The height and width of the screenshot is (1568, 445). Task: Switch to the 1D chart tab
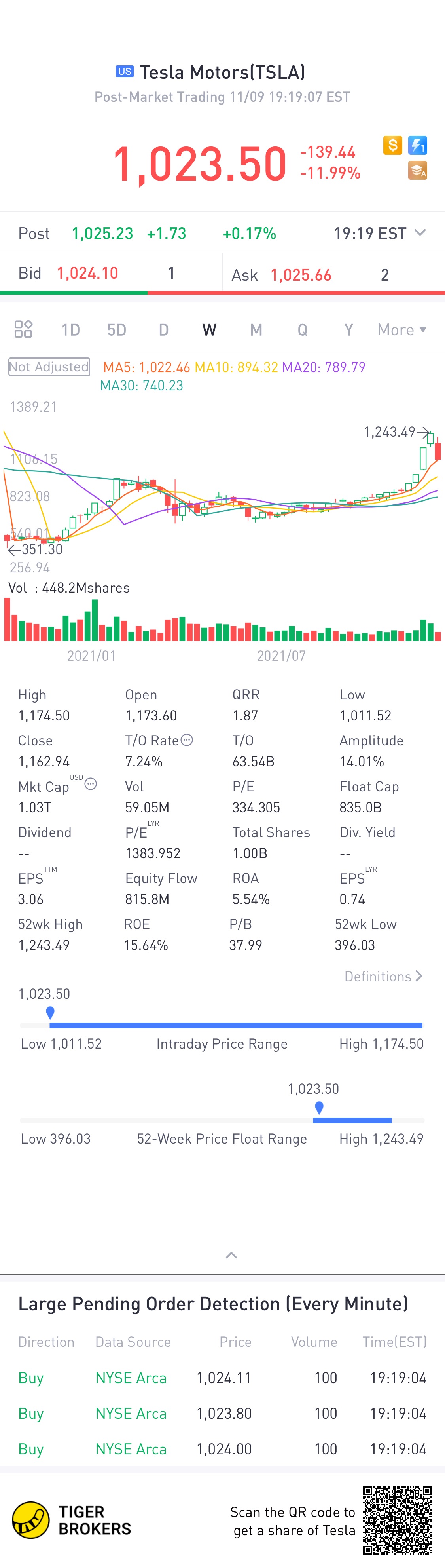[70, 329]
